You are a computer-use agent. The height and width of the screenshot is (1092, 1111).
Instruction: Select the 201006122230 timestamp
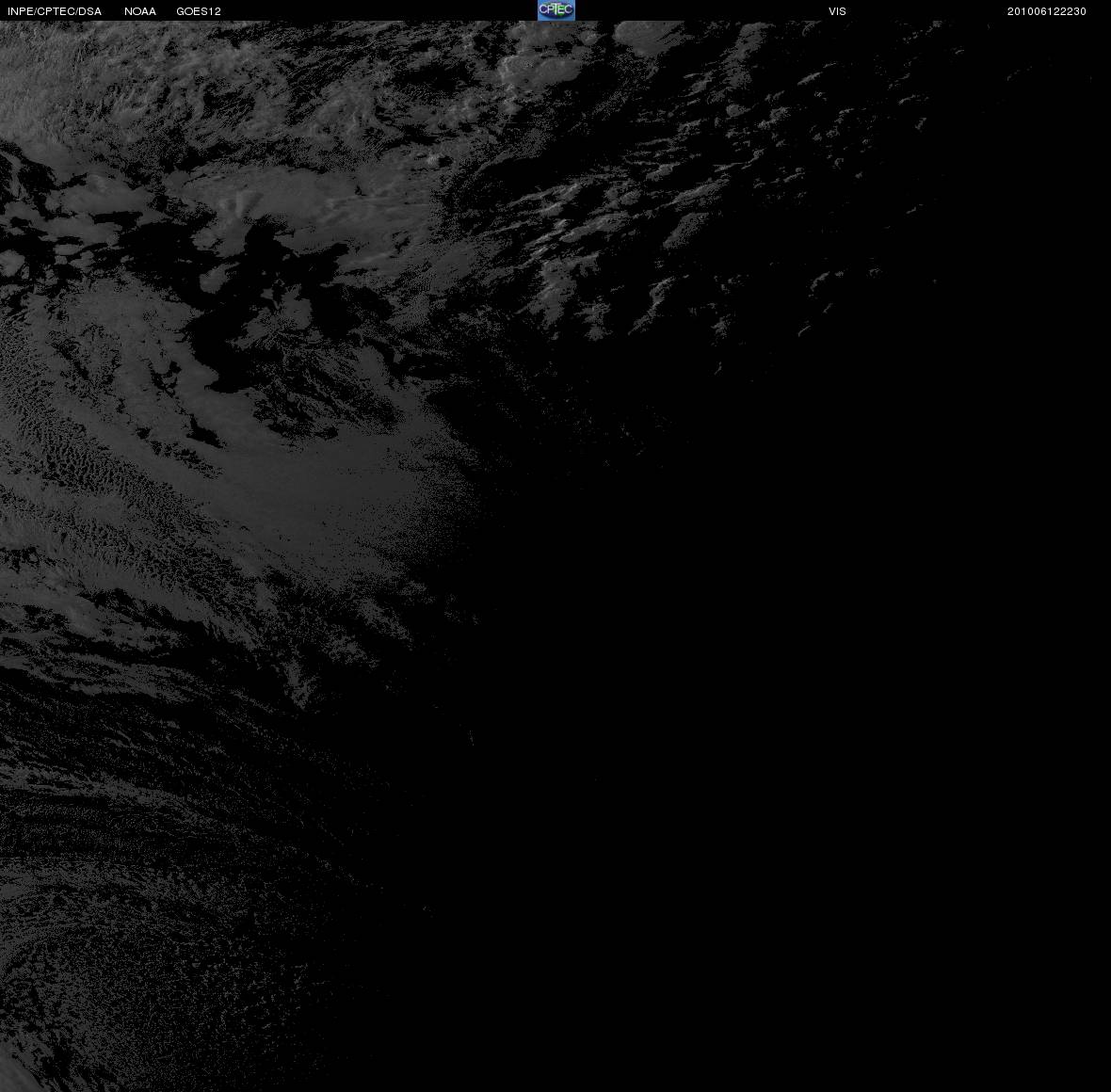(1047, 11)
